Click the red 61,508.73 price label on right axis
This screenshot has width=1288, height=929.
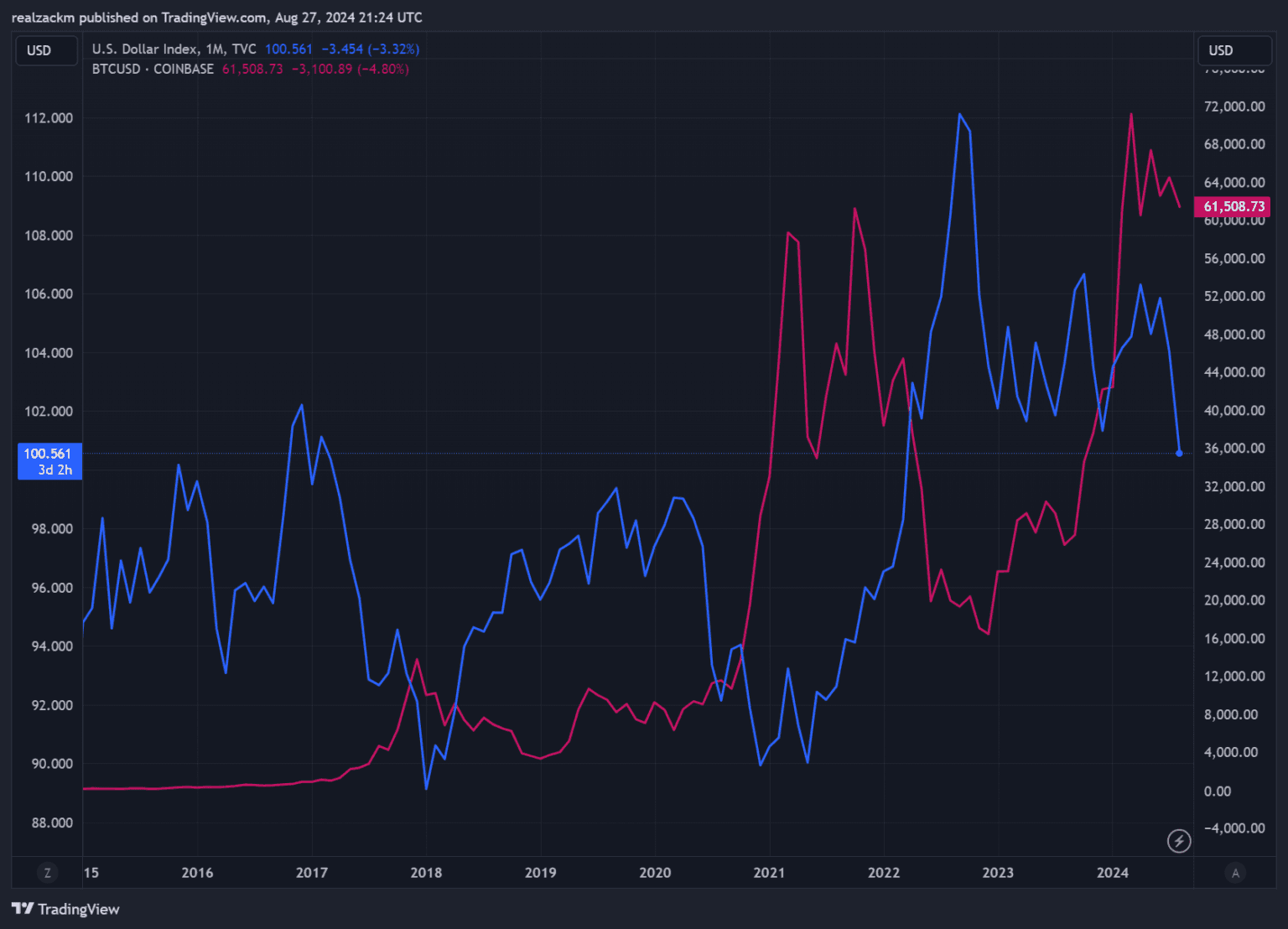[1233, 206]
